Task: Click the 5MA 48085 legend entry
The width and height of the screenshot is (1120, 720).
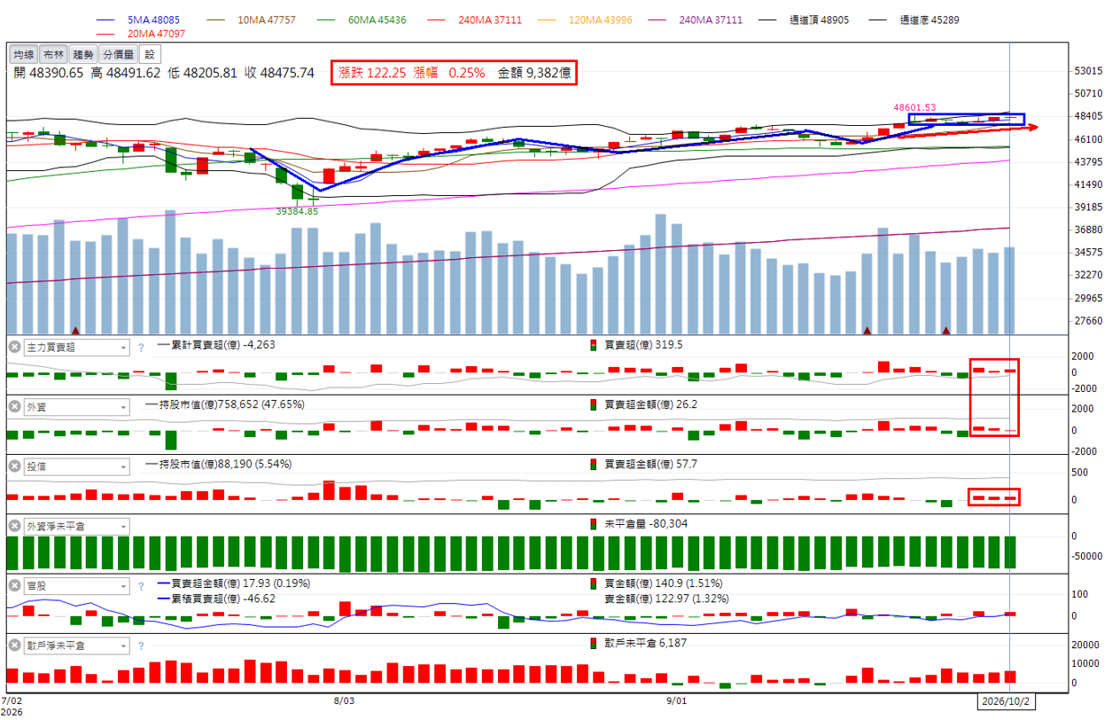Action: tap(139, 20)
